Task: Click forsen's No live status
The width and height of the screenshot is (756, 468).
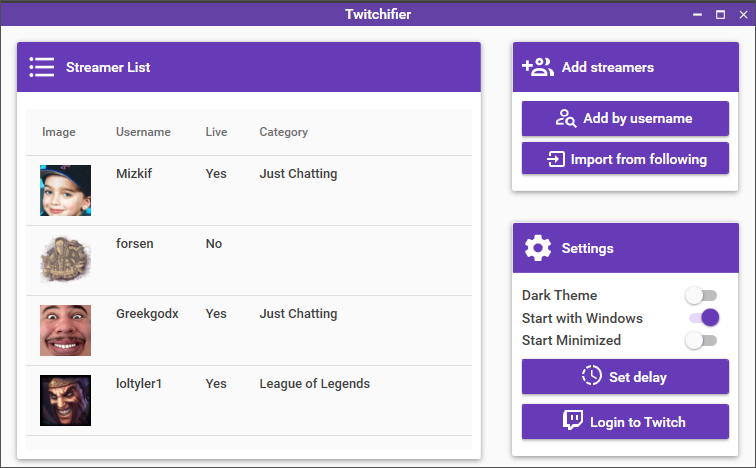Action: click(x=214, y=244)
